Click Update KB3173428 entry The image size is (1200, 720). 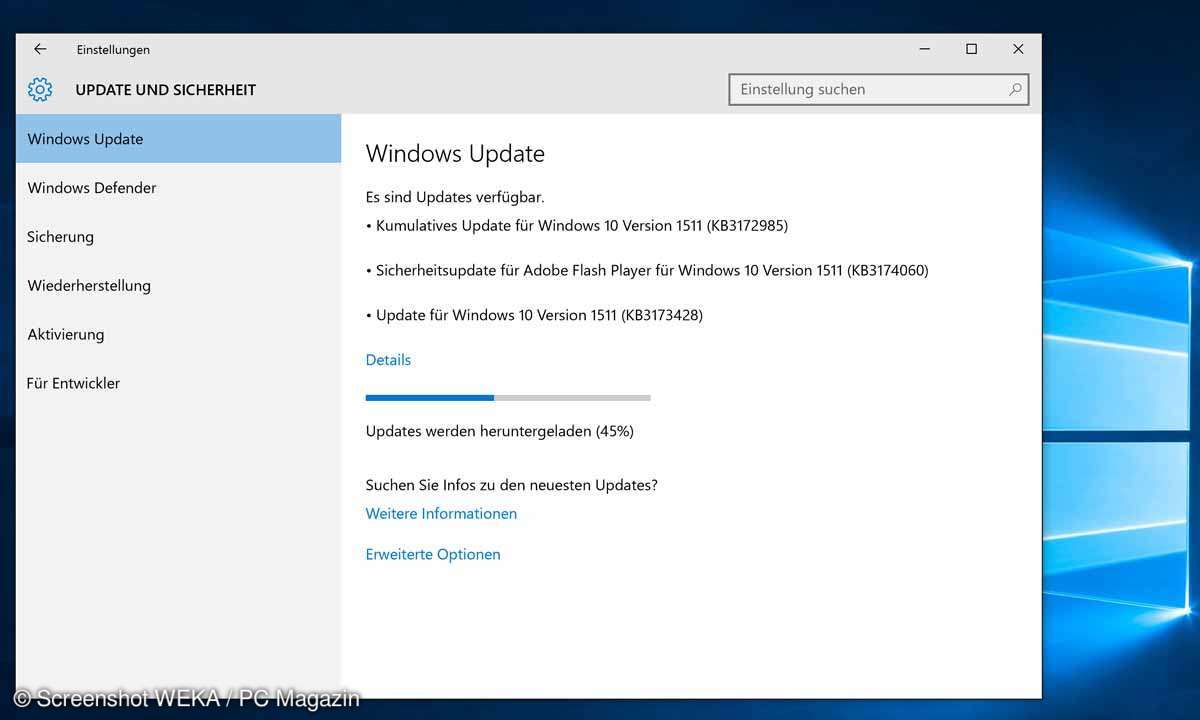[x=534, y=316]
